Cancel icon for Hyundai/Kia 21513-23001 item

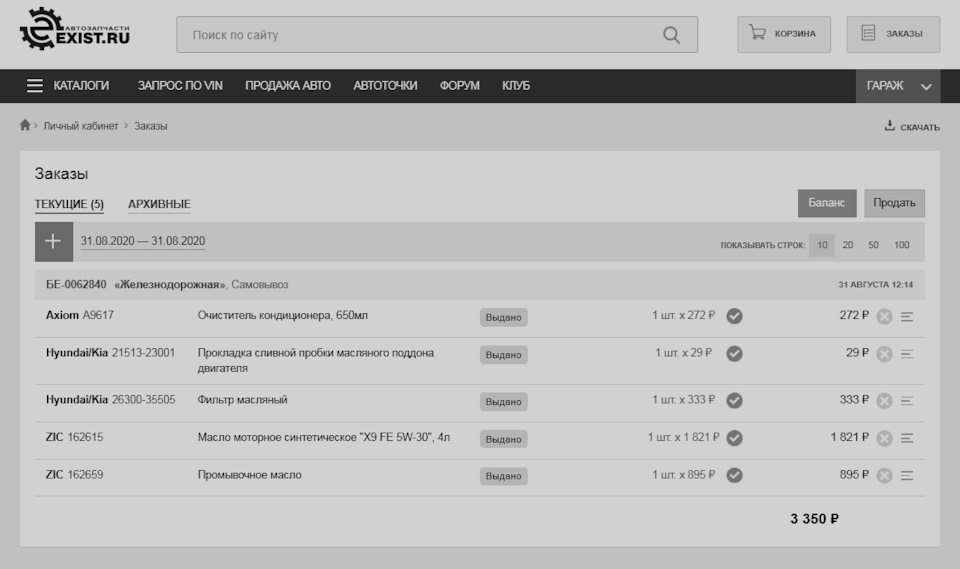884,354
